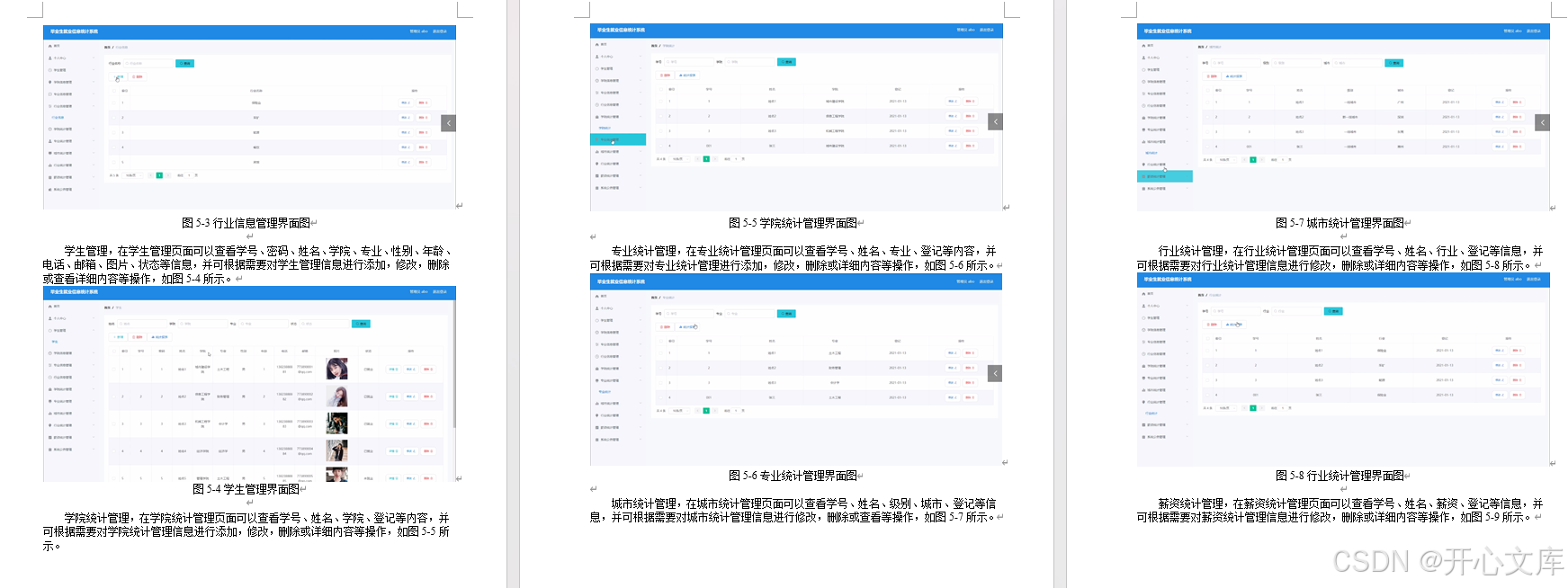Click logout link in Figure 5-5 header

tap(987, 30)
